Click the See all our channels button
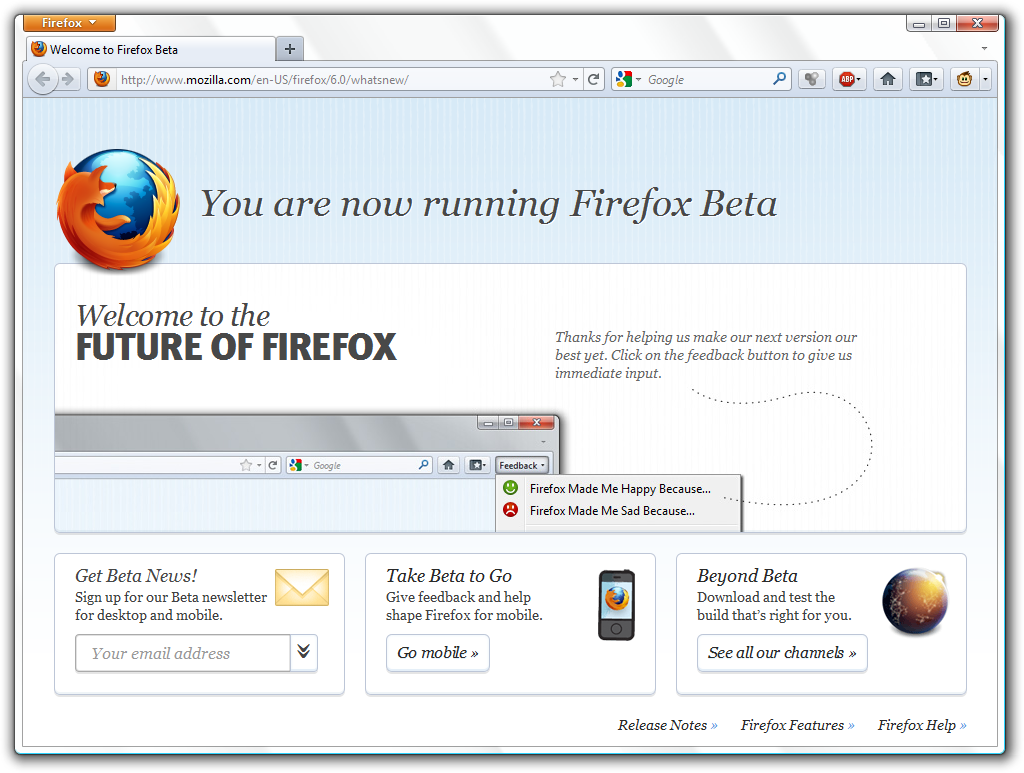The image size is (1024, 773). coord(782,653)
